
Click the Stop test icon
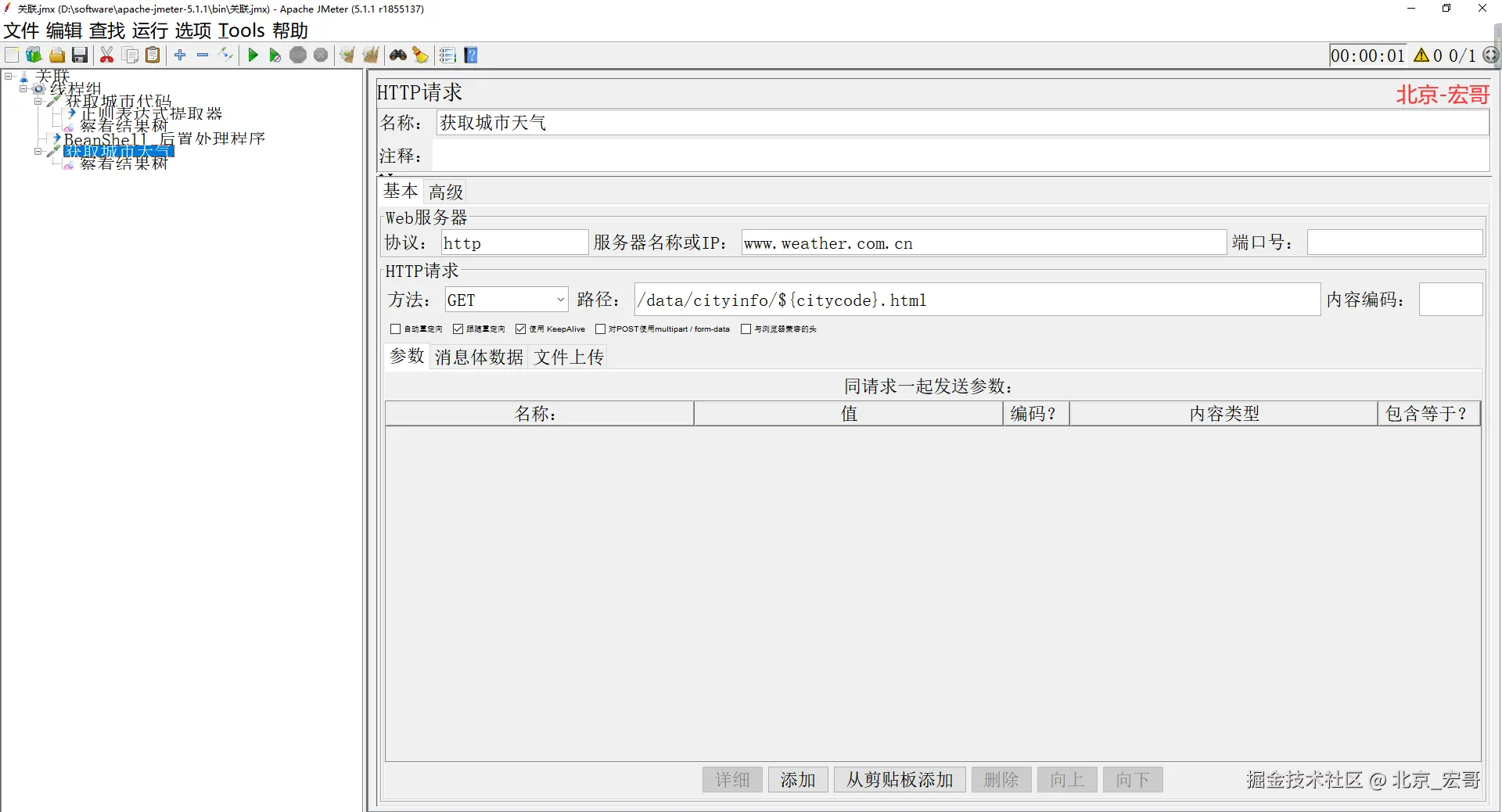tap(298, 55)
